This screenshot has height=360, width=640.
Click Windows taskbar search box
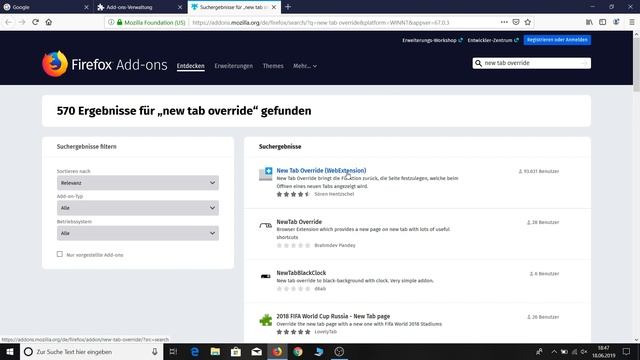(91, 351)
